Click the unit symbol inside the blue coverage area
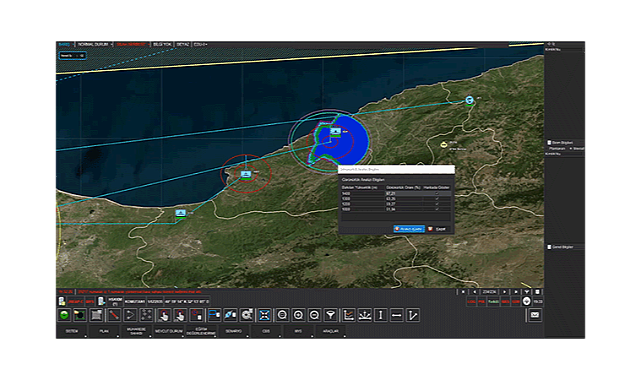The image size is (641, 380). [335, 132]
